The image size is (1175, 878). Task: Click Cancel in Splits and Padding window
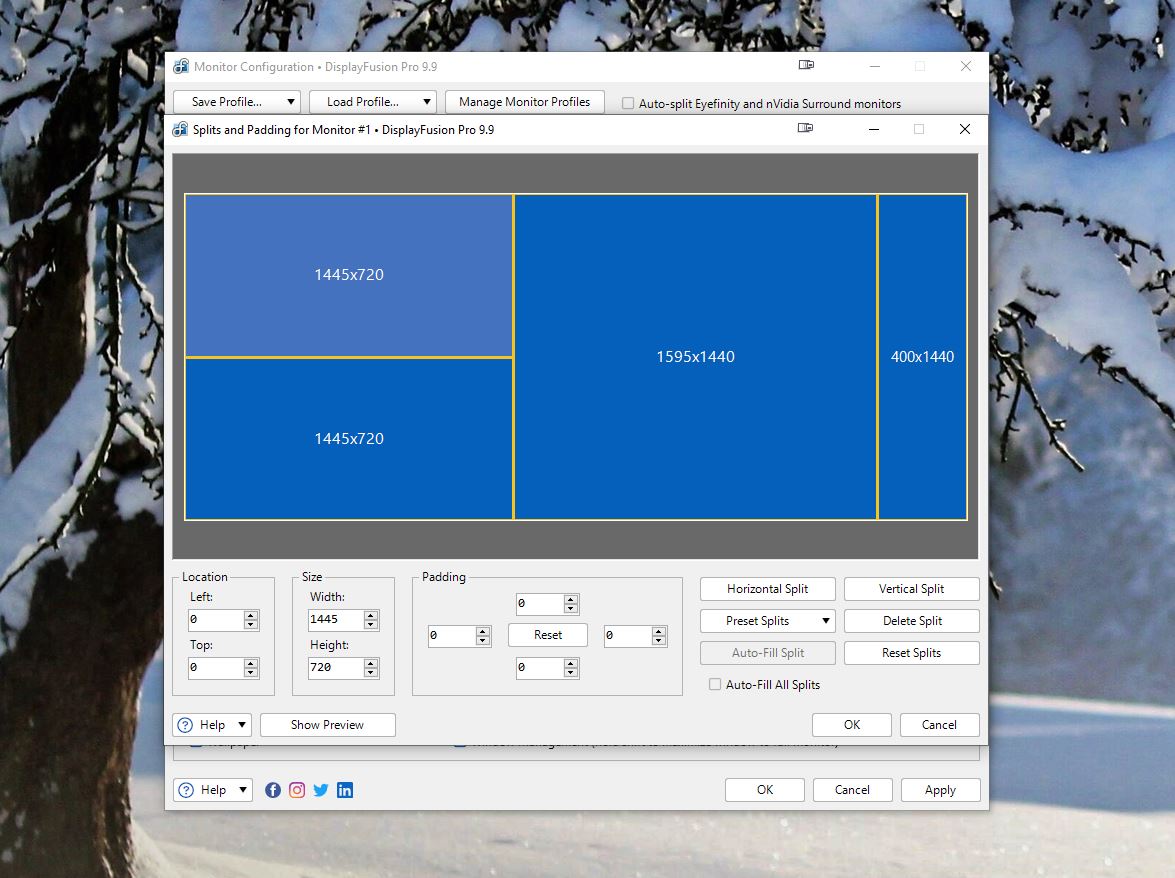click(940, 724)
